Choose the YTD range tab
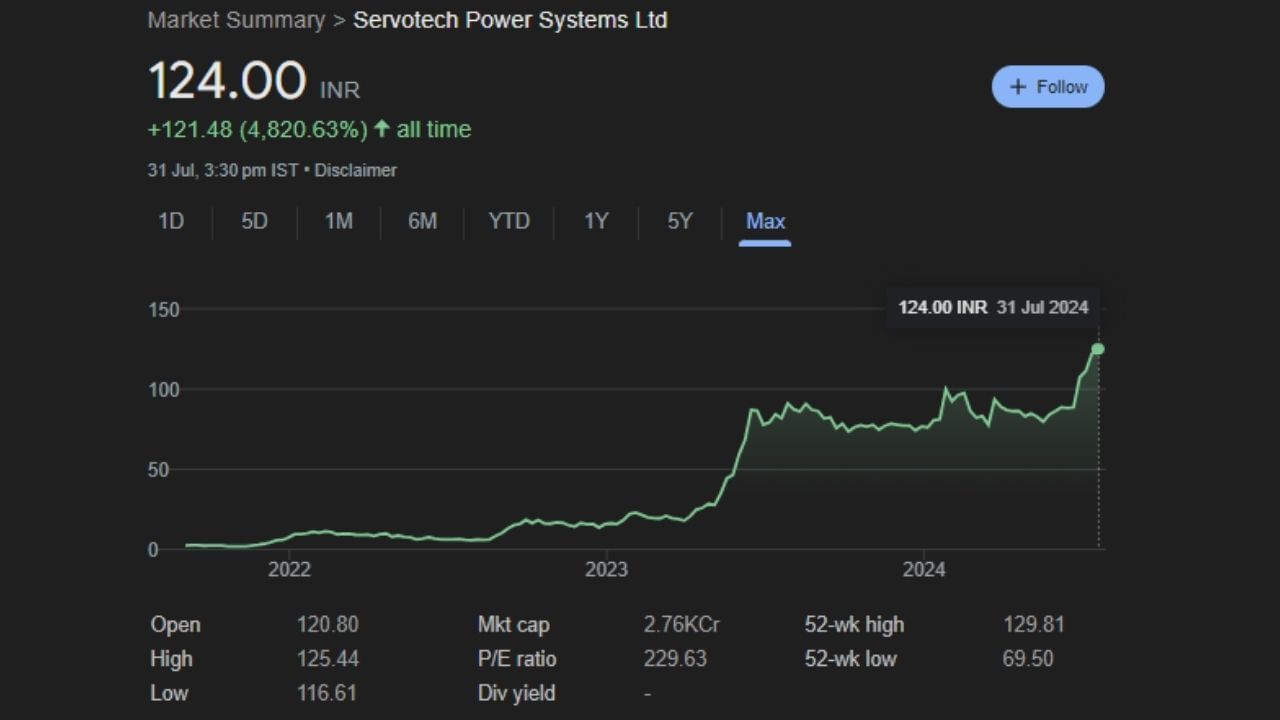The height and width of the screenshot is (720, 1280). (x=509, y=221)
